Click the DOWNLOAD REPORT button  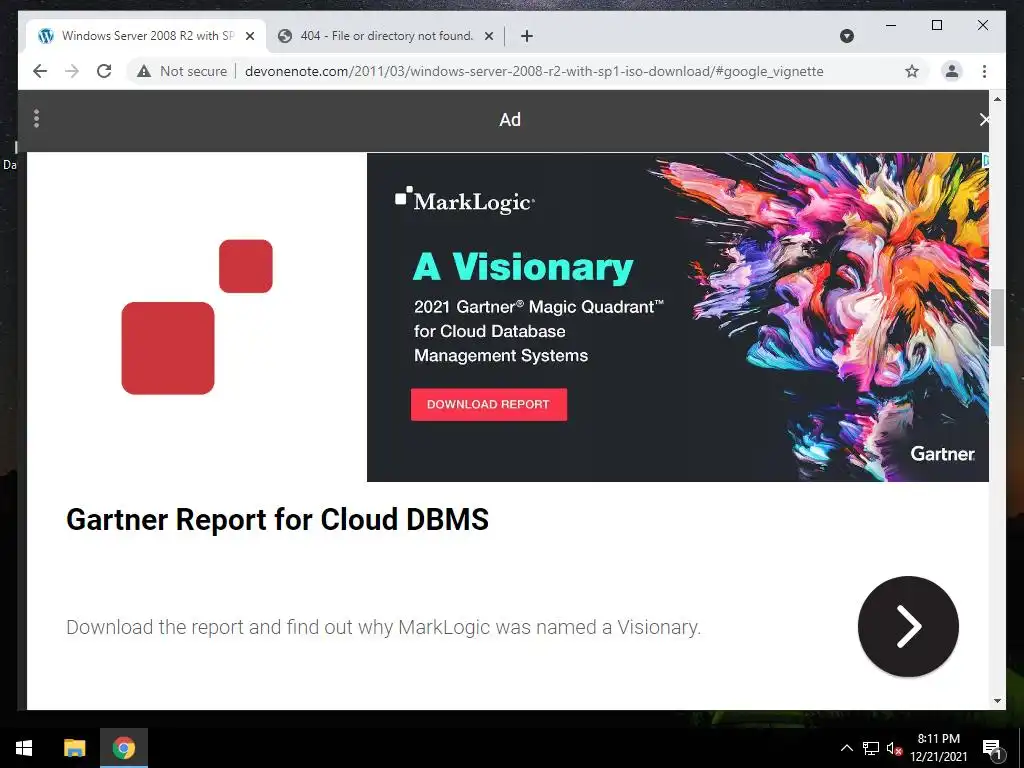488,404
